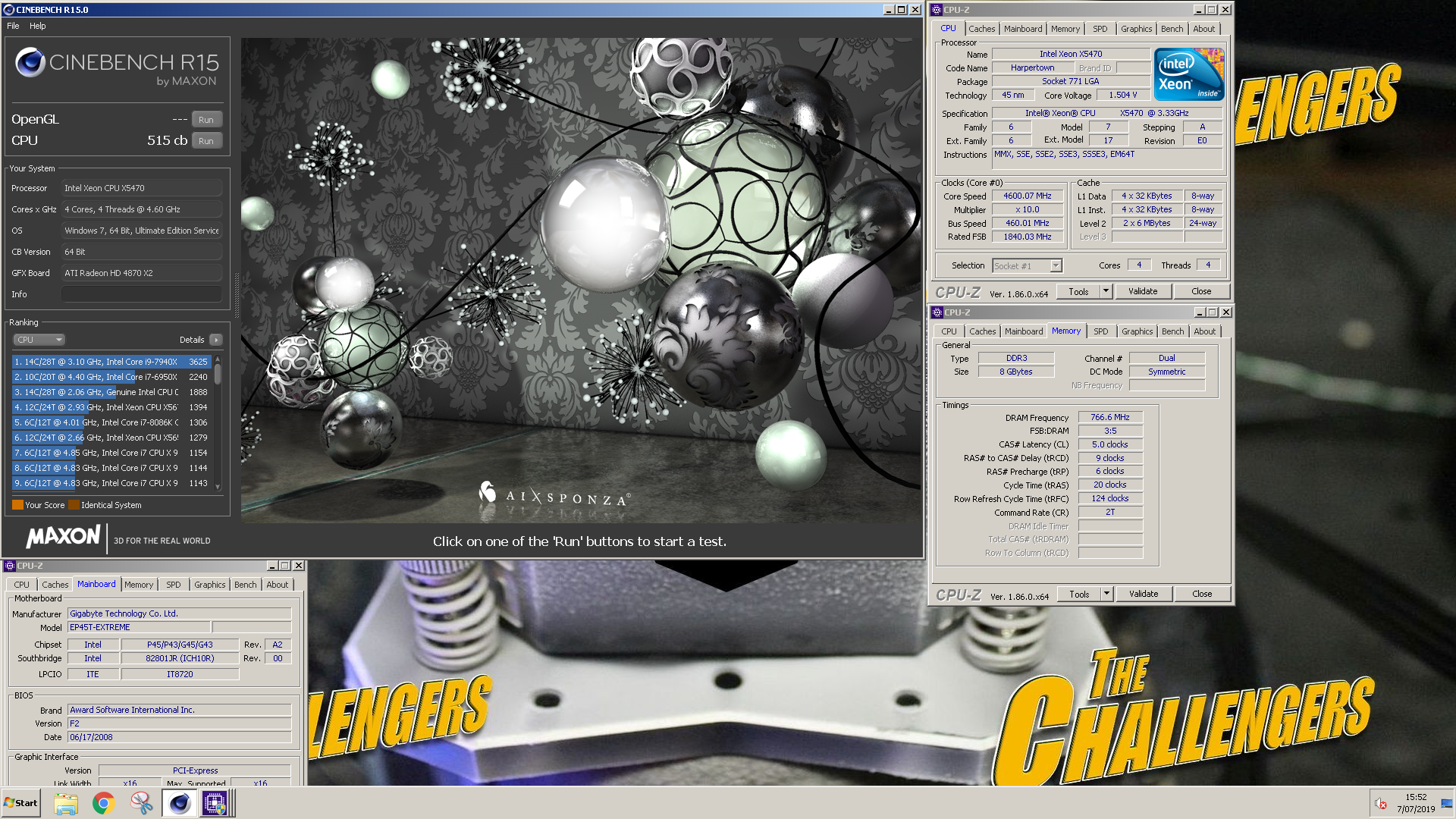This screenshot has height=819, width=1456.
Task: Click the Info input field in Your System
Action: point(142,294)
